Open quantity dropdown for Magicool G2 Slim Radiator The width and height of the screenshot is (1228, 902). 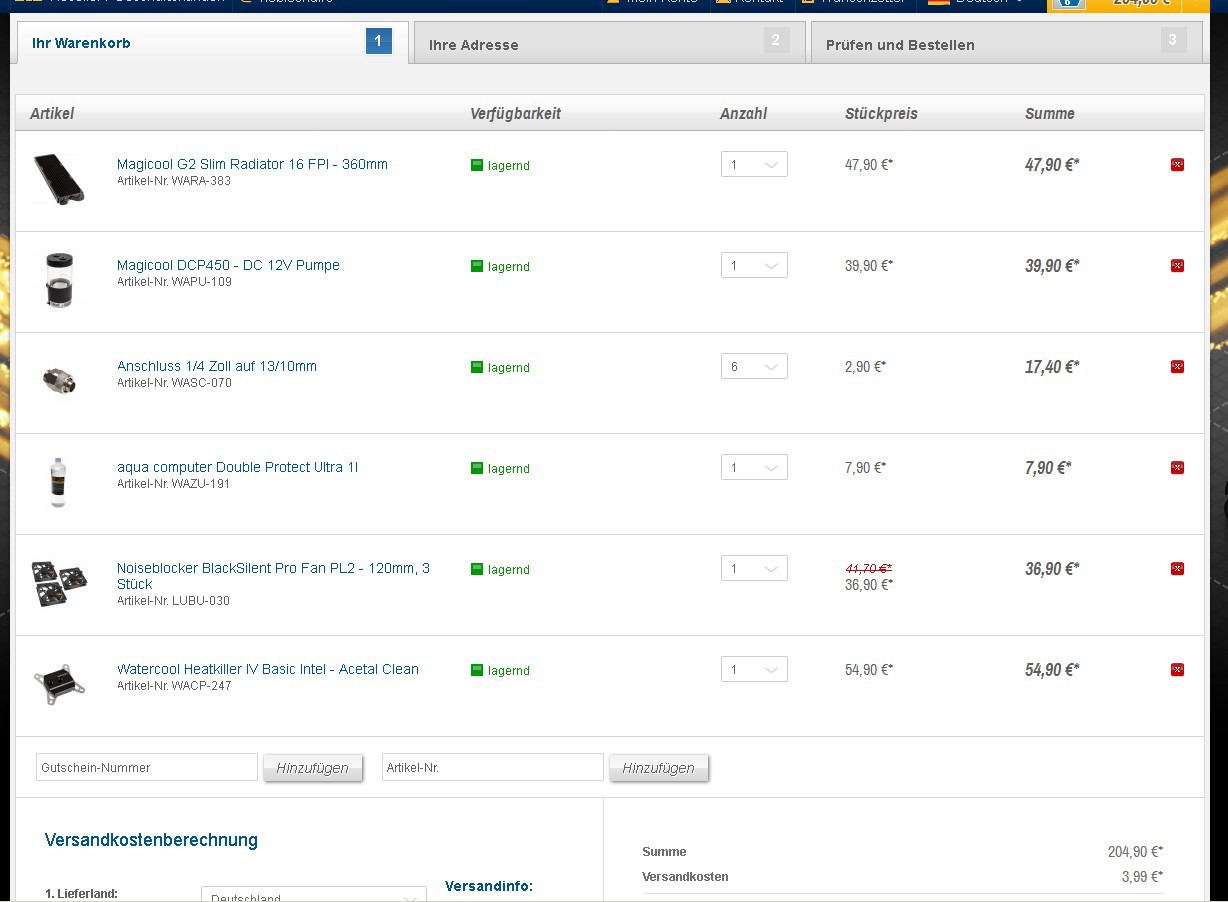click(x=754, y=165)
